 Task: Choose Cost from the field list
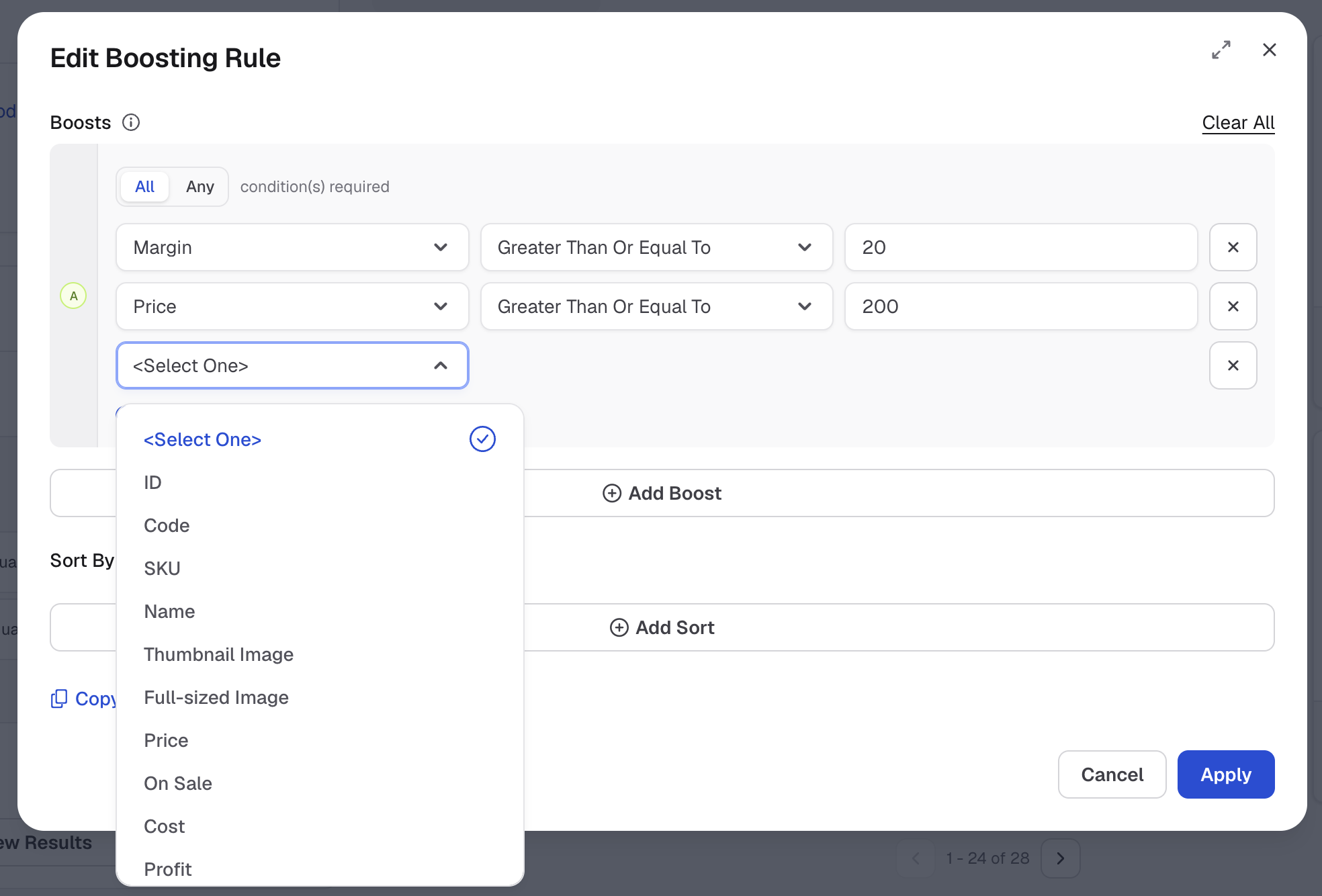pos(320,826)
